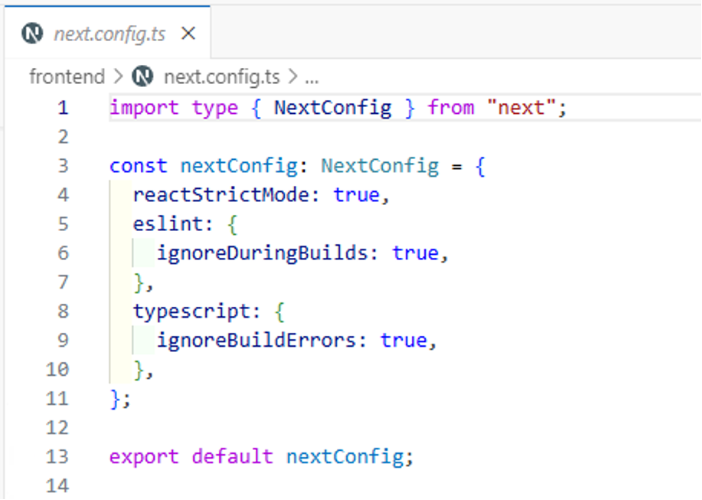This screenshot has height=500, width=702.
Task: Click the "next" string literal
Action: point(521,108)
